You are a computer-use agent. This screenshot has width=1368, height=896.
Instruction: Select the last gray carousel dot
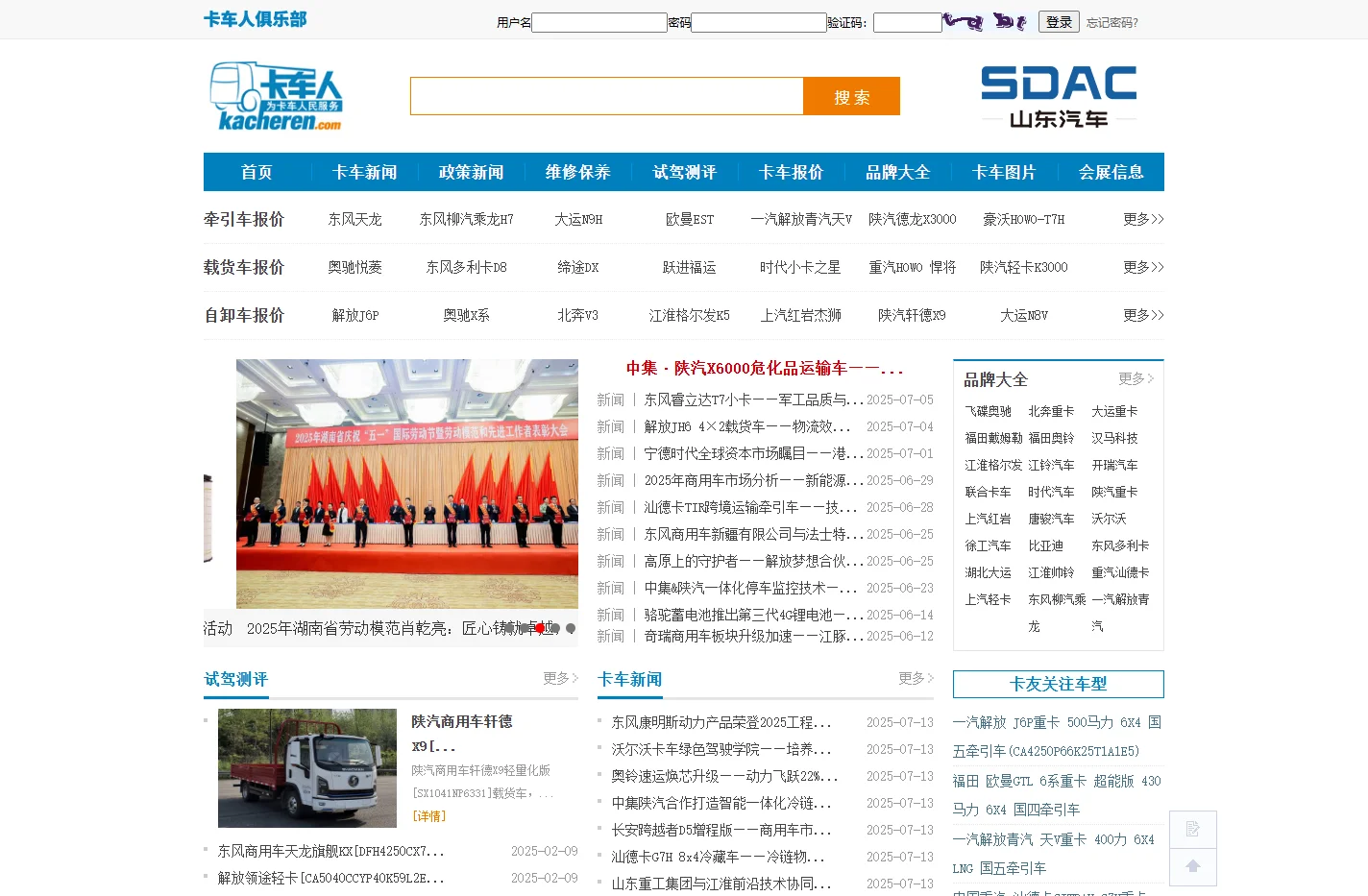click(571, 628)
